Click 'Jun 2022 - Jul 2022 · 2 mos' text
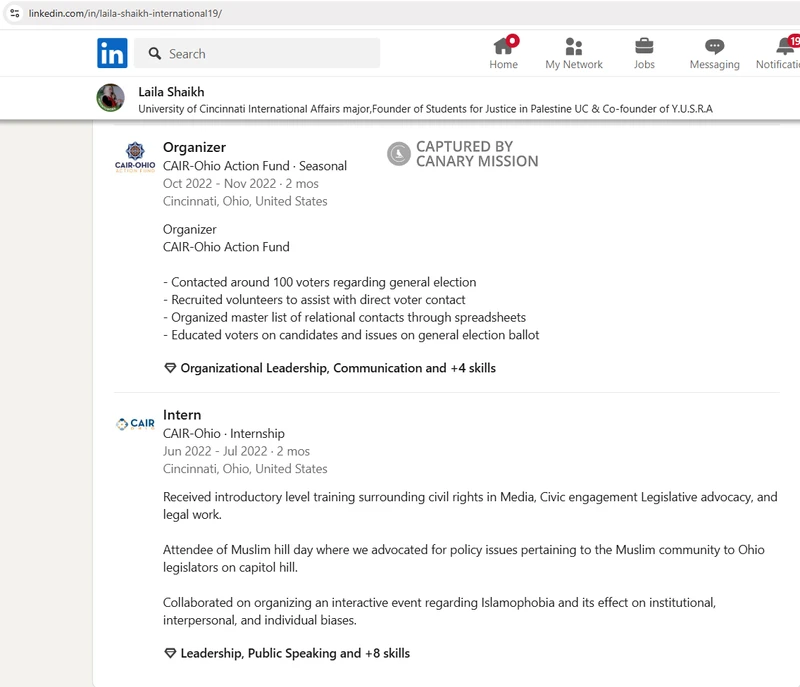800x687 pixels. click(x=236, y=451)
